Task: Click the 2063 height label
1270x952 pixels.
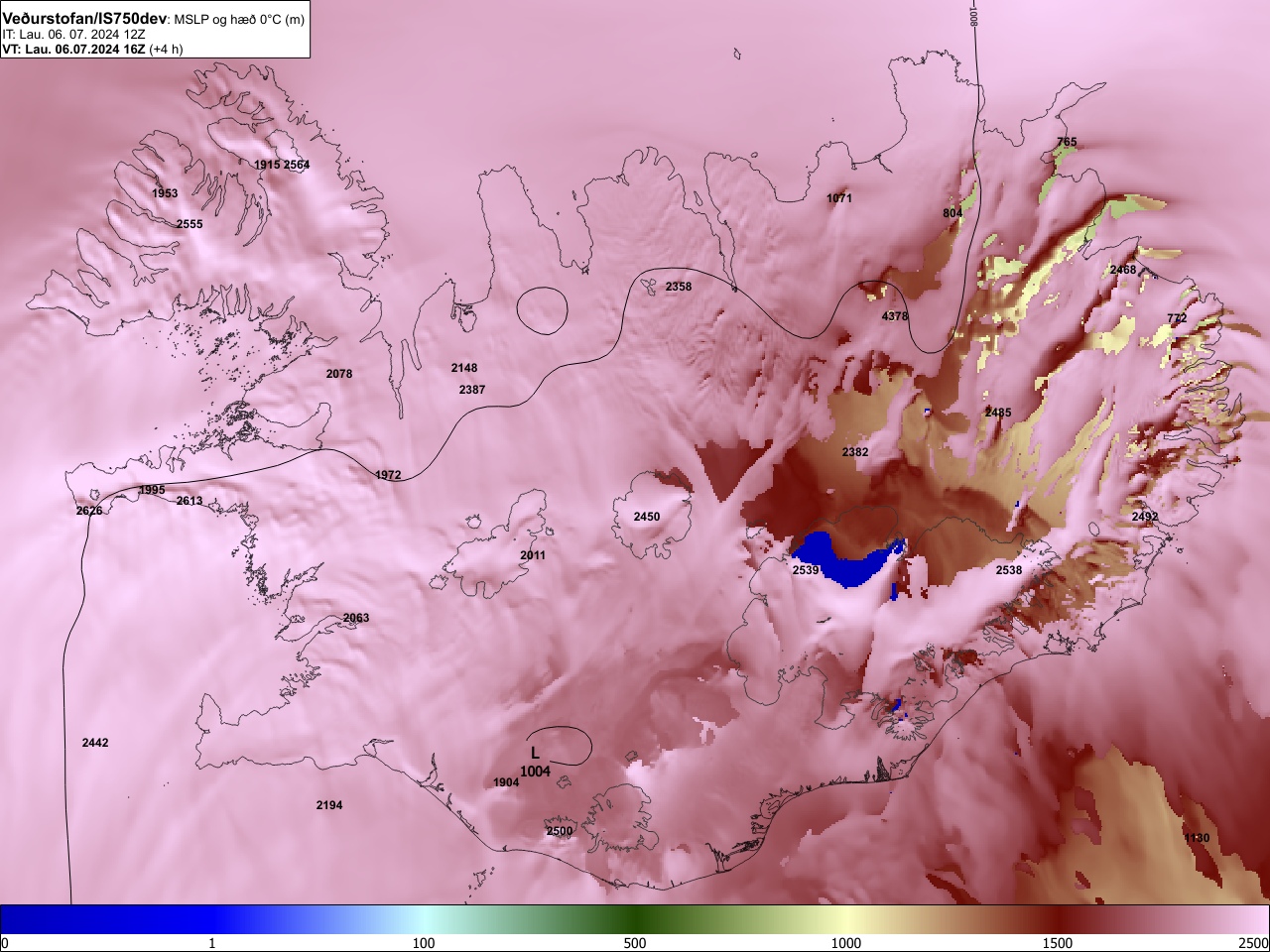Action: point(356,618)
